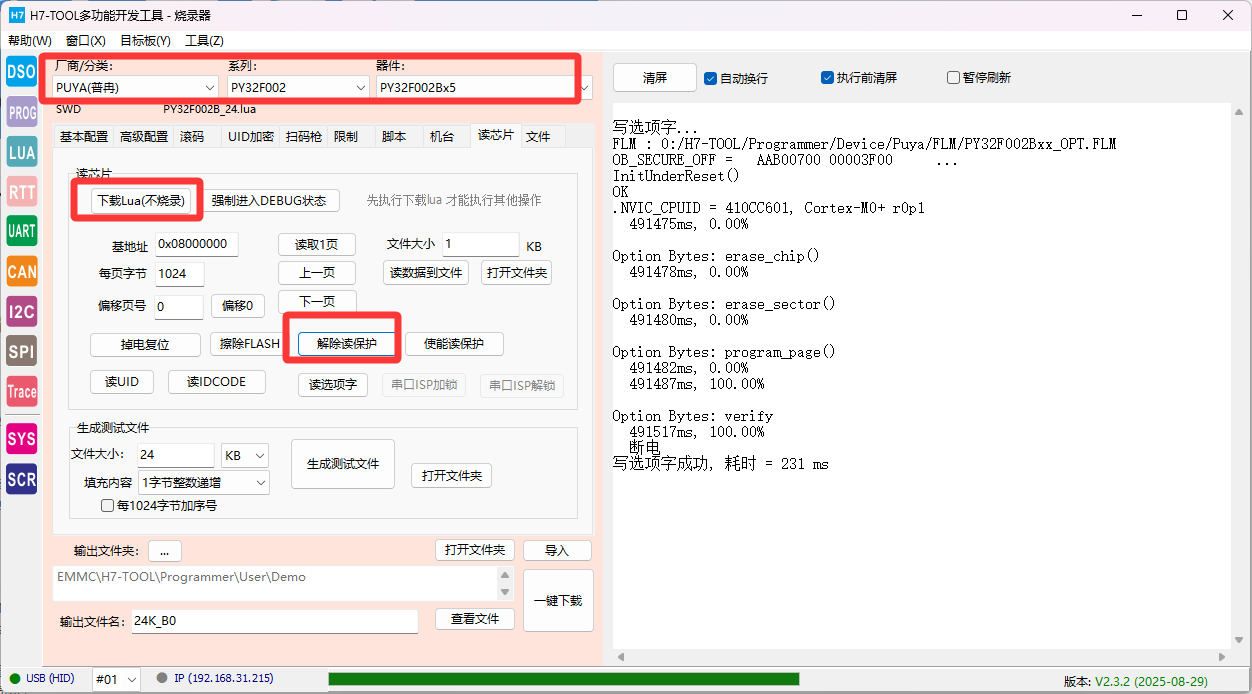Image resolution: width=1252 pixels, height=694 pixels.
Task: Open the LUA sidebar icon
Action: coord(22,152)
